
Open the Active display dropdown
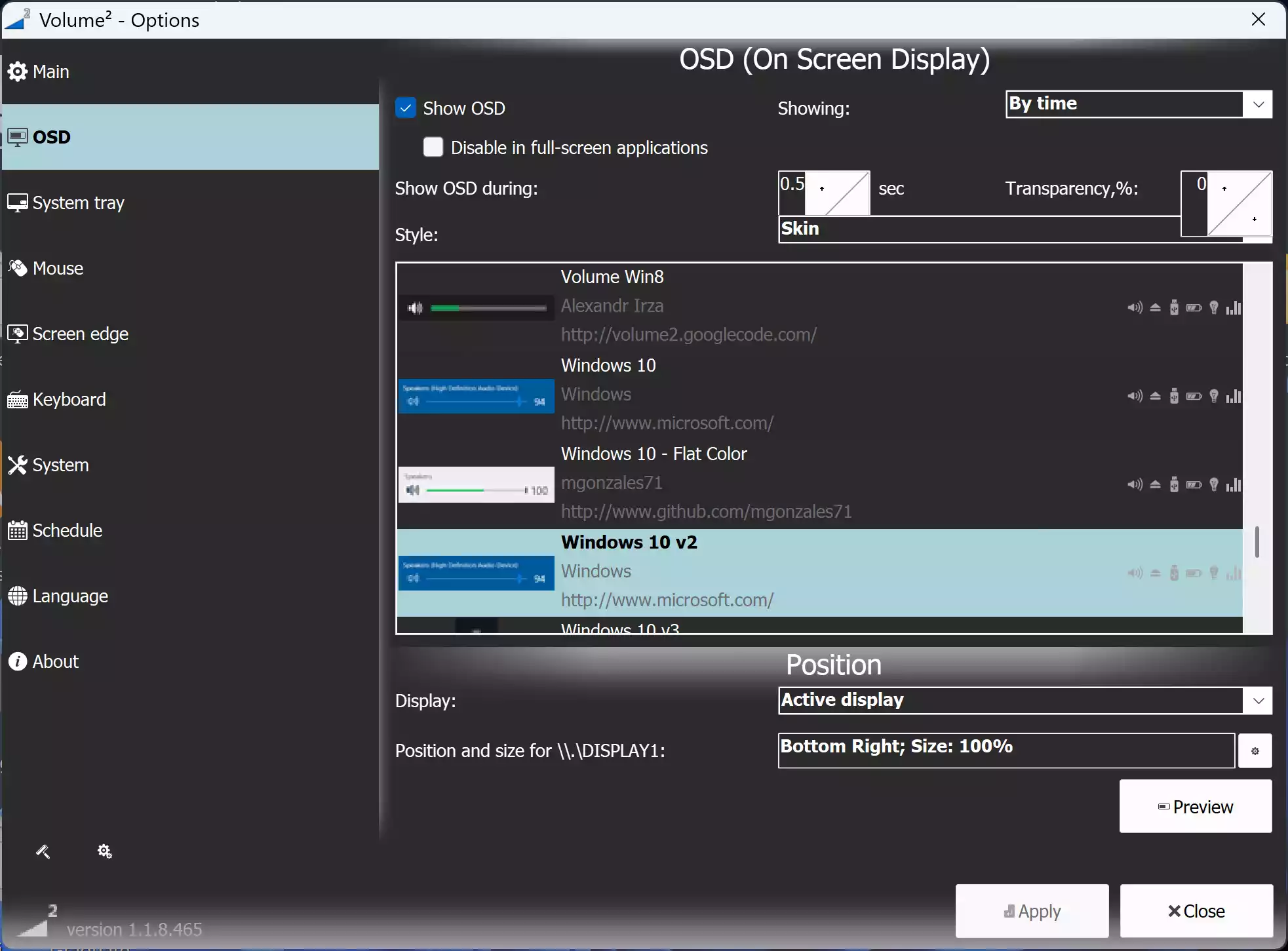[x=1258, y=701]
